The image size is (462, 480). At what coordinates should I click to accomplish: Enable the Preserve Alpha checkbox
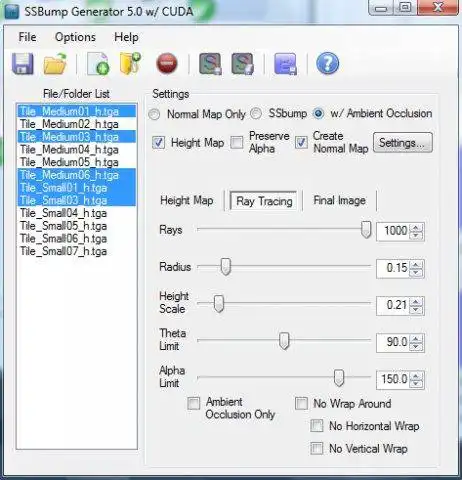point(237,143)
